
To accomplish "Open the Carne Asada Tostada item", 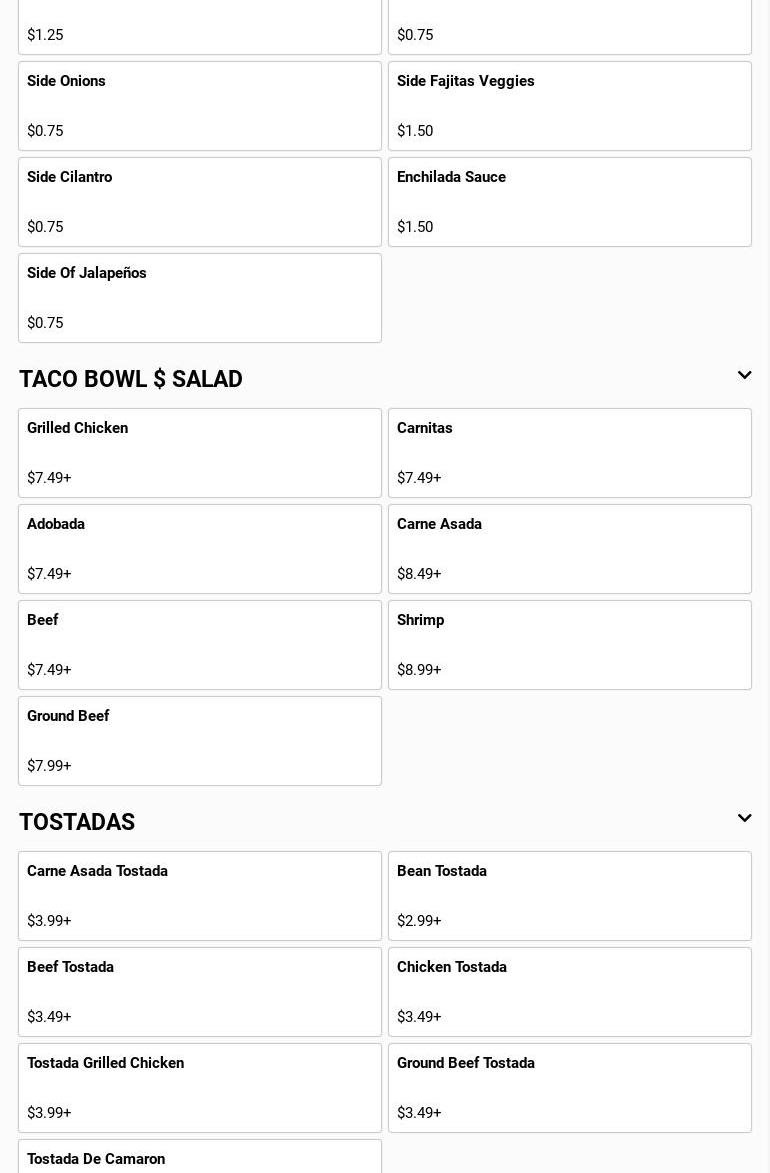I will coord(200,896).
